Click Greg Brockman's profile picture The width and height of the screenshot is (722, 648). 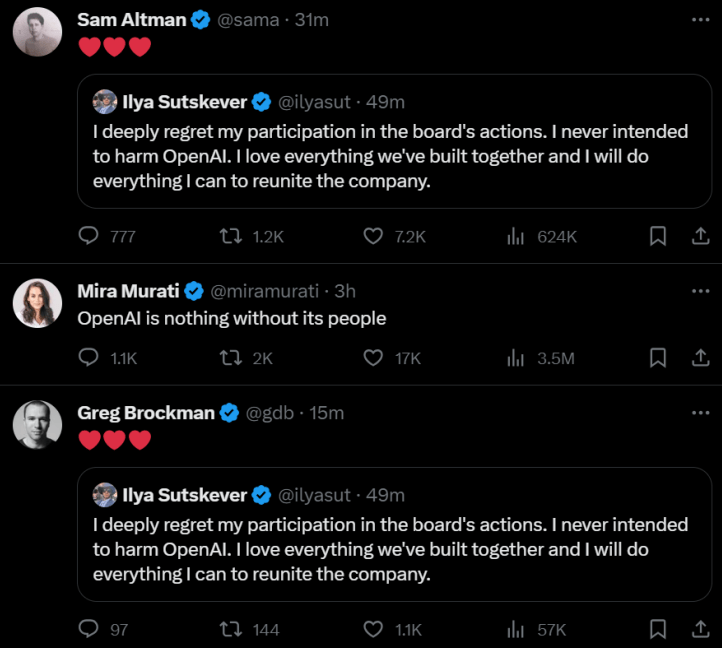click(x=37, y=424)
